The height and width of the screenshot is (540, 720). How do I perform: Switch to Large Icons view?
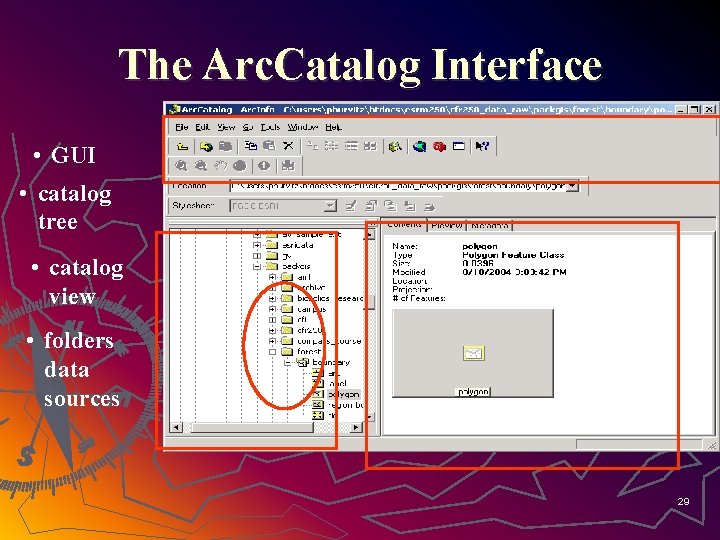click(312, 146)
